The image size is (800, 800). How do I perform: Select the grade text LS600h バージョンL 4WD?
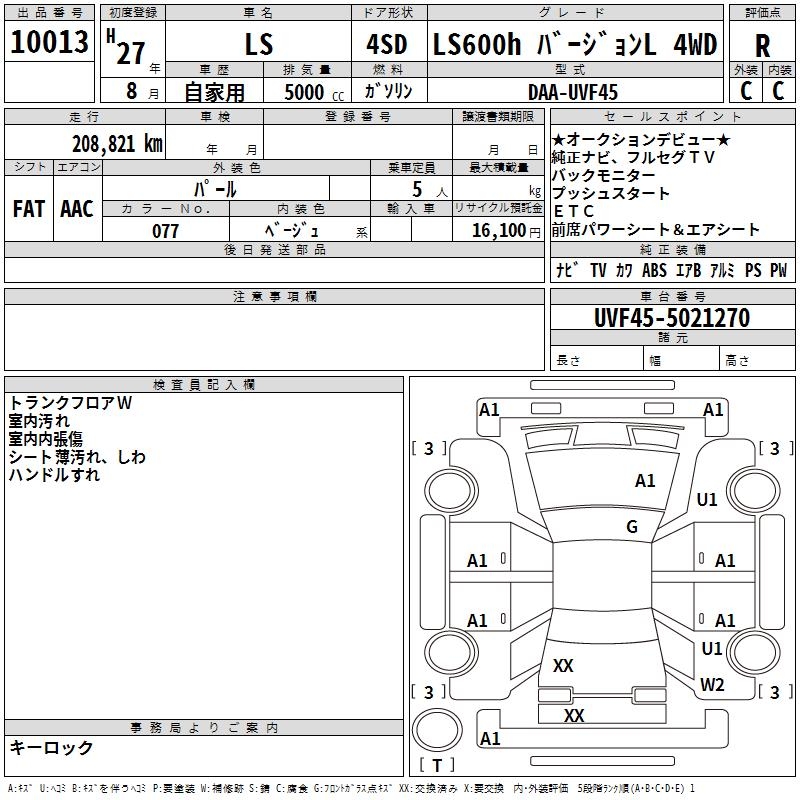(574, 45)
